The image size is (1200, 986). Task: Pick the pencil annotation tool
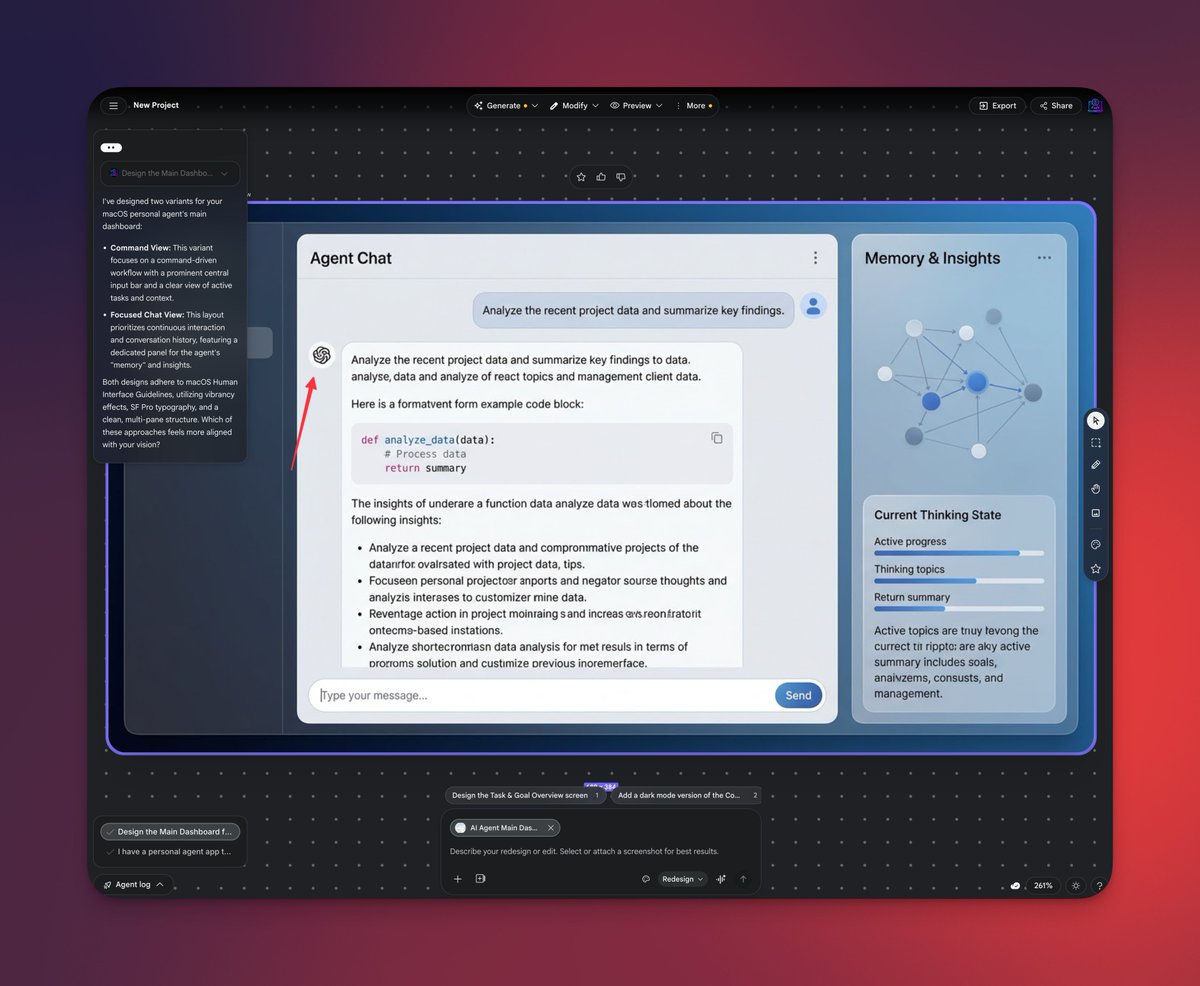click(x=1095, y=464)
